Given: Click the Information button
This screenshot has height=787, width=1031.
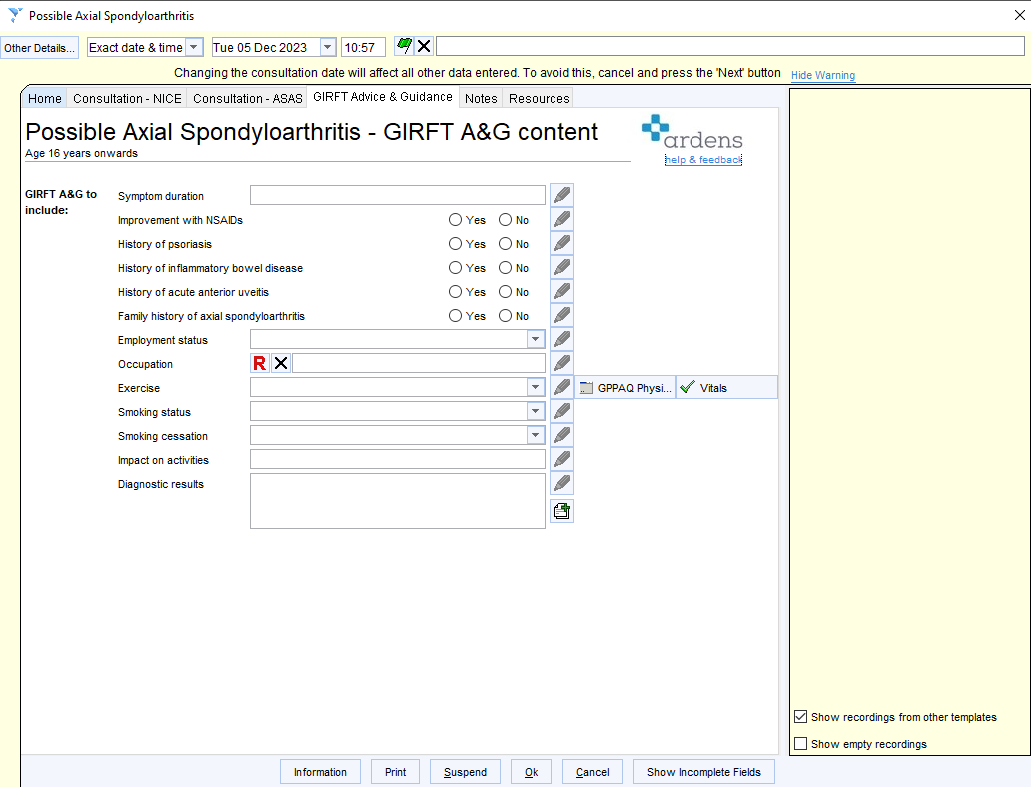Looking at the screenshot, I should click(x=320, y=772).
